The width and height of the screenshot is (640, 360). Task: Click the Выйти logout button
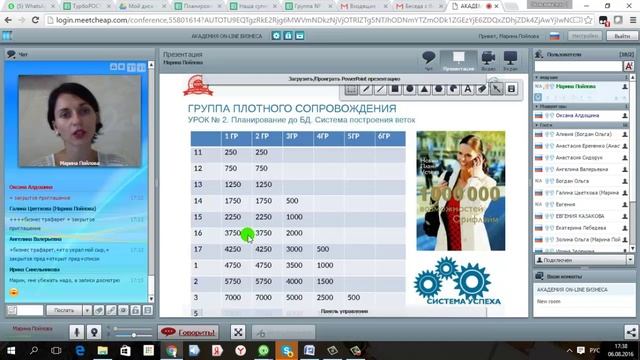622,36
